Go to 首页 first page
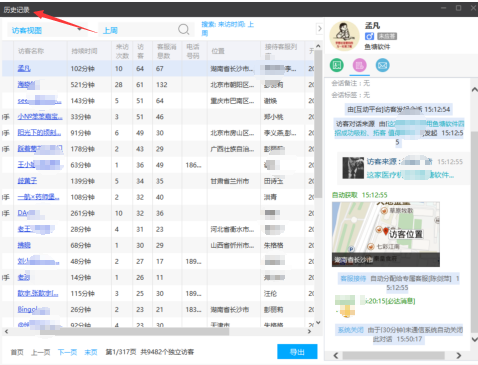The image size is (478, 365). [17, 352]
